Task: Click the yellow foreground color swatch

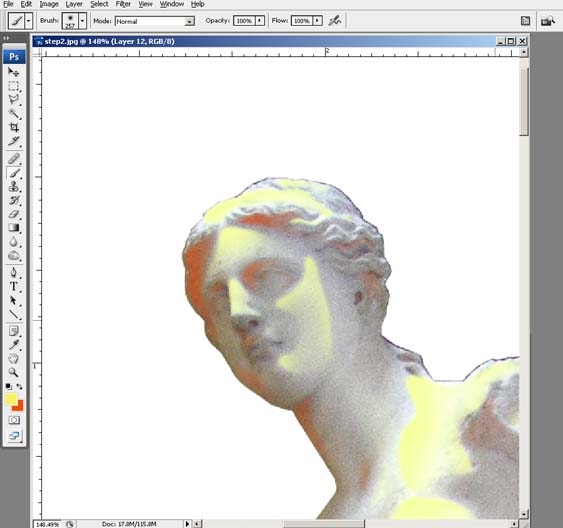Action: click(11, 399)
